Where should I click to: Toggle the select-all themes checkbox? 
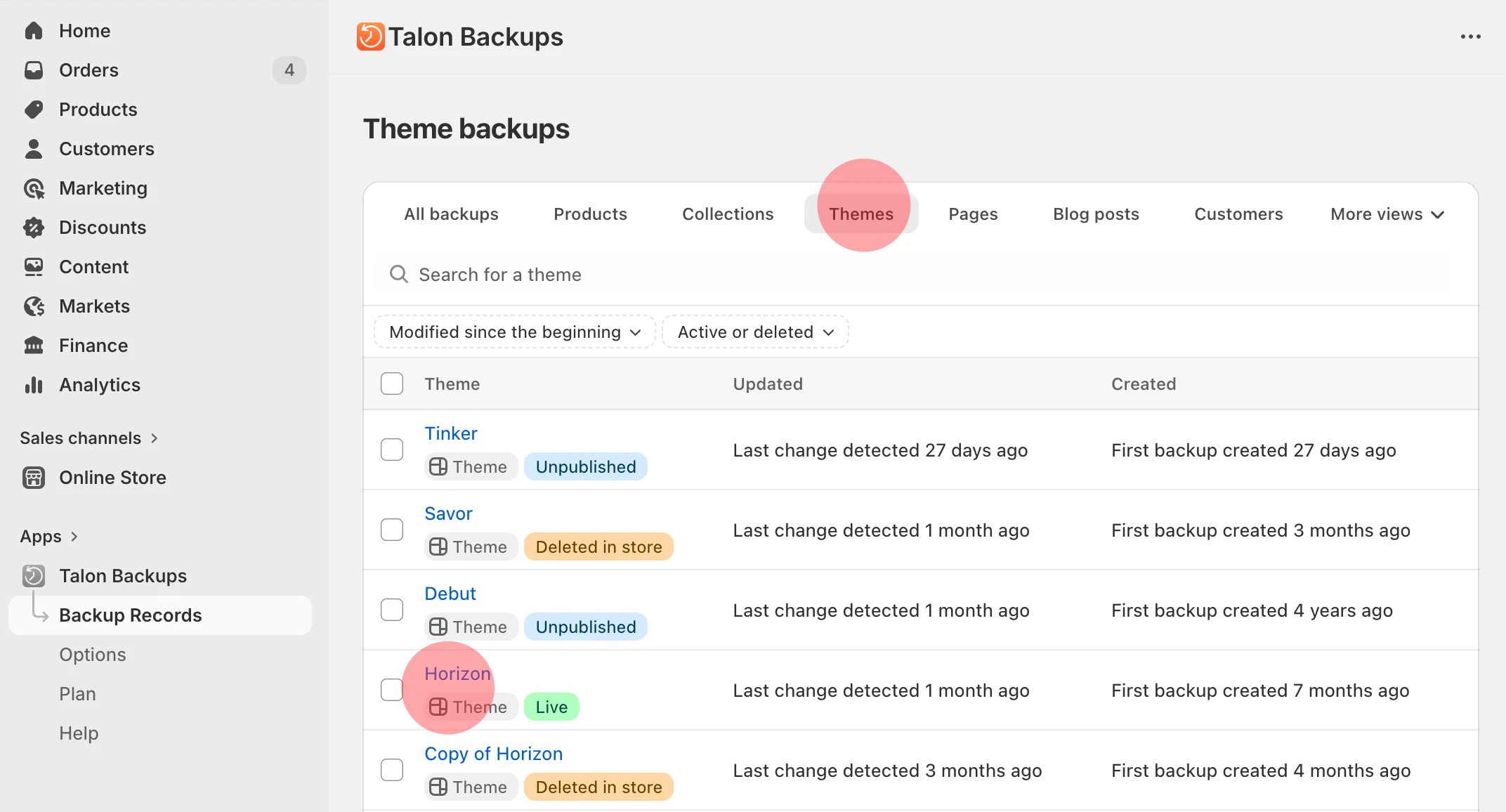click(x=392, y=384)
